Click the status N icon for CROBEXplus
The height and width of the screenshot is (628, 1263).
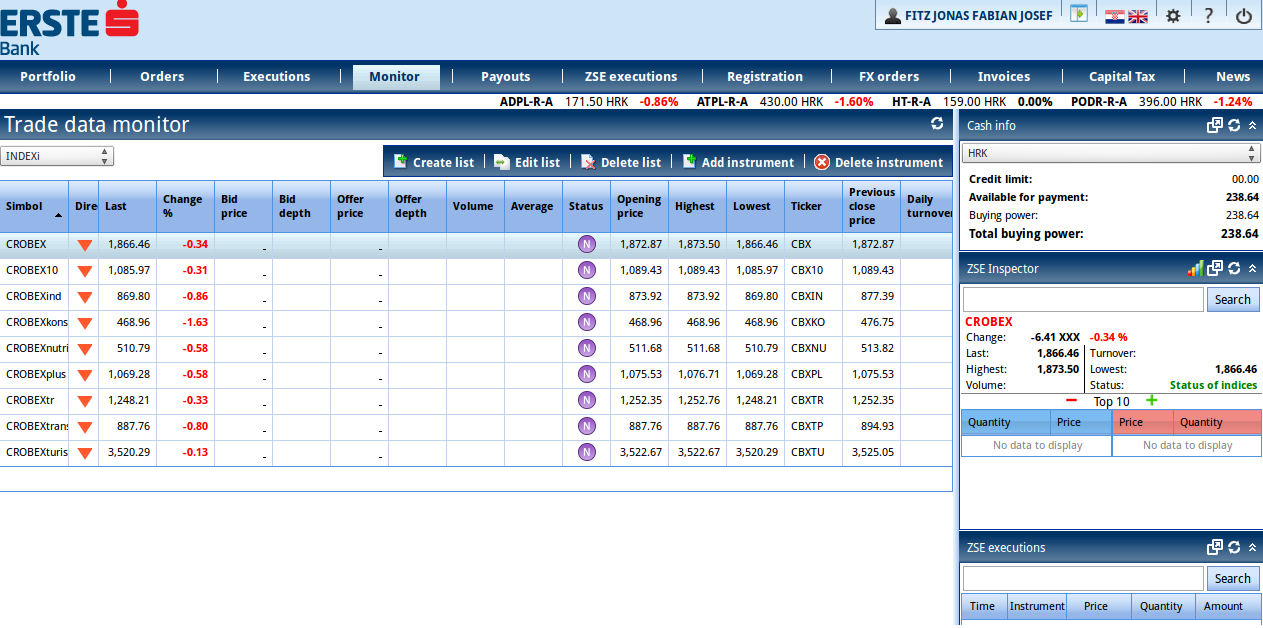(x=586, y=374)
